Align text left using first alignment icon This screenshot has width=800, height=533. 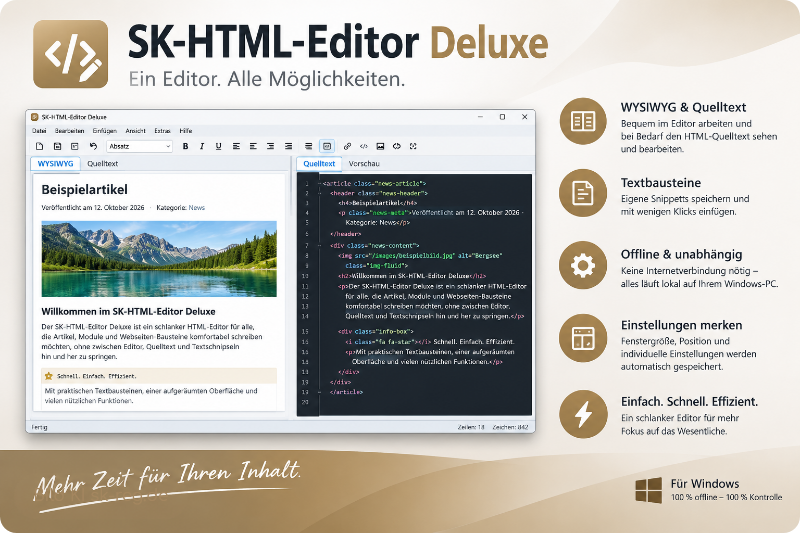click(236, 146)
